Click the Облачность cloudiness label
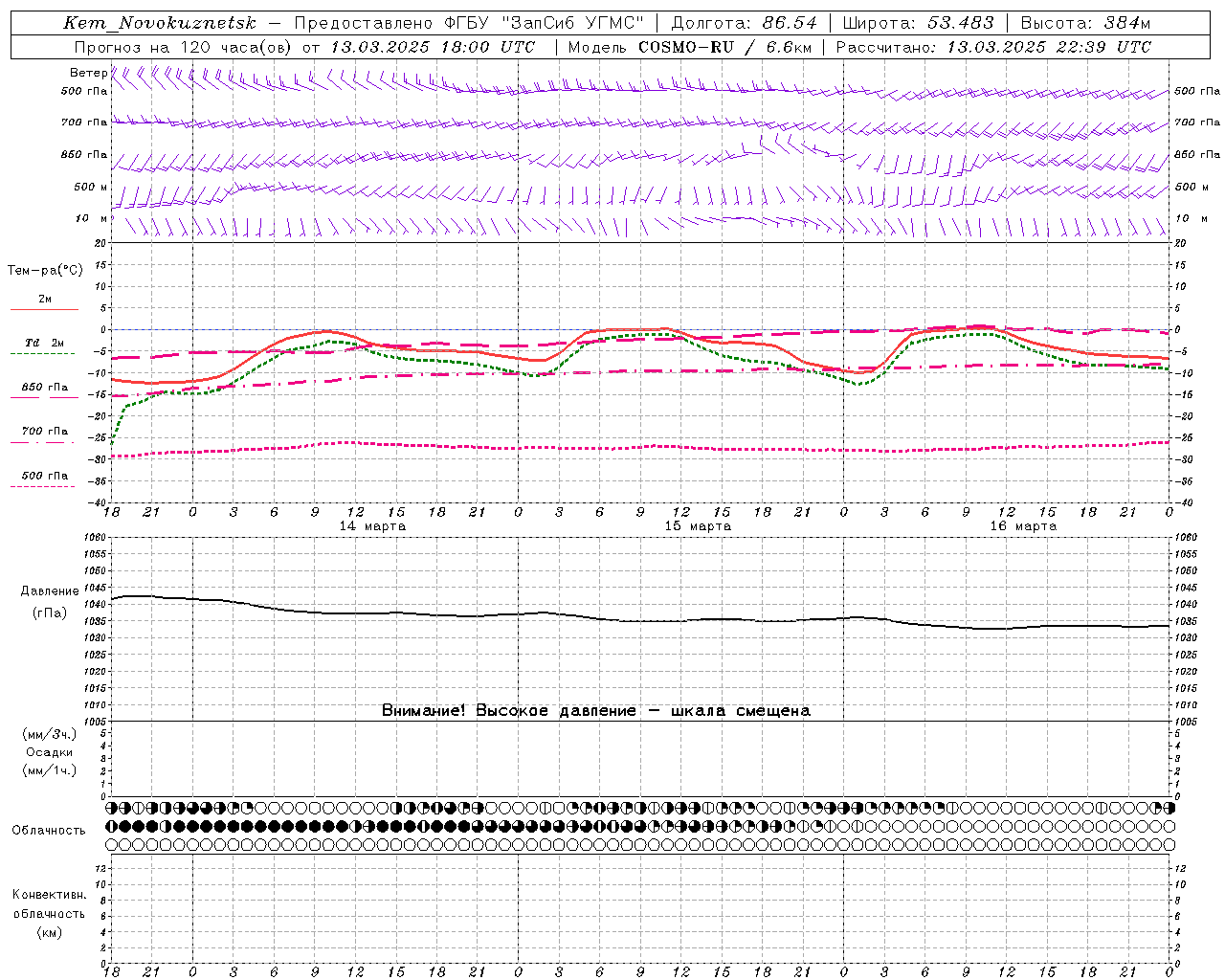 point(49,831)
